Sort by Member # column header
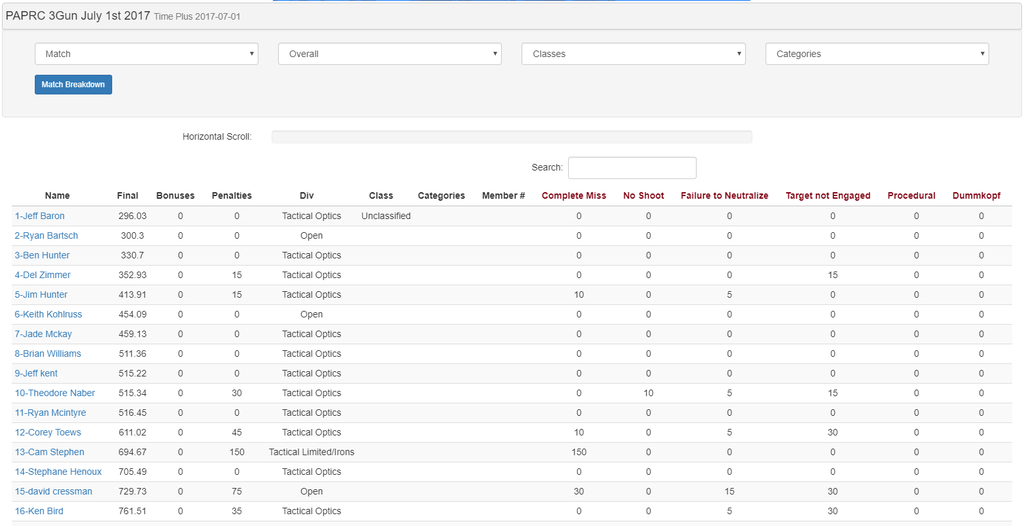The image size is (1024, 526). click(504, 195)
